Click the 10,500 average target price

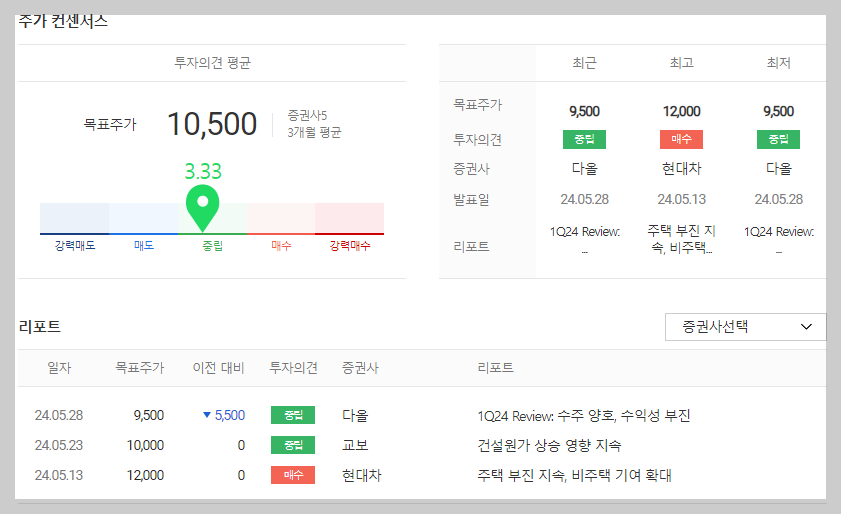[x=212, y=124]
